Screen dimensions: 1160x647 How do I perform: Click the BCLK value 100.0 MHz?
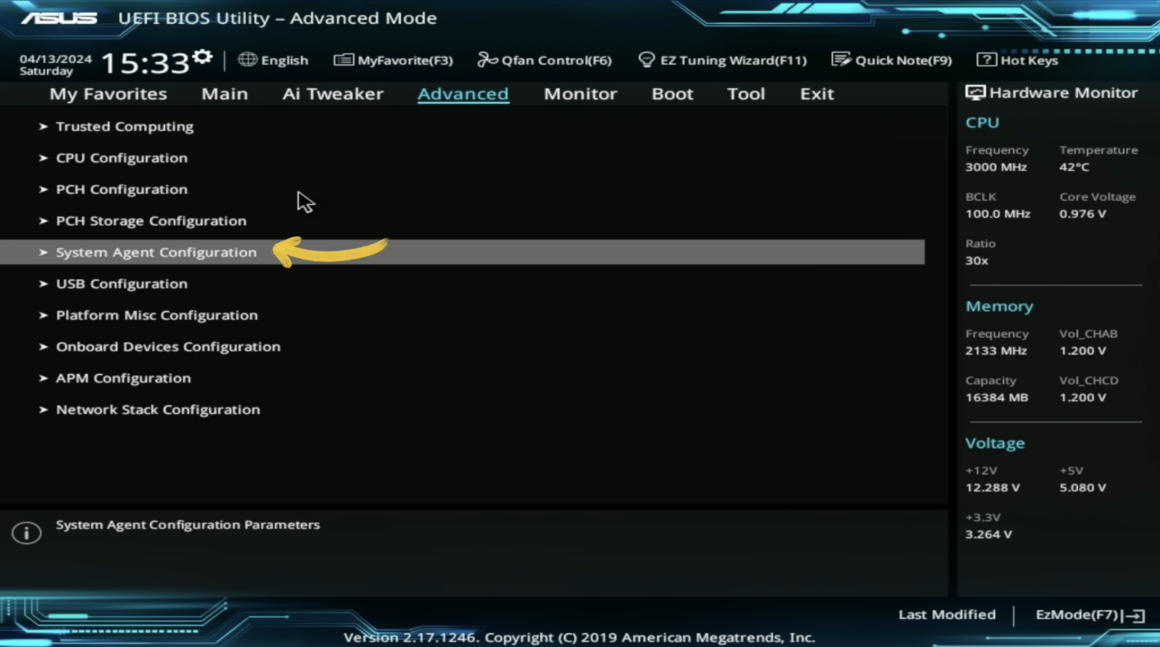coord(998,214)
